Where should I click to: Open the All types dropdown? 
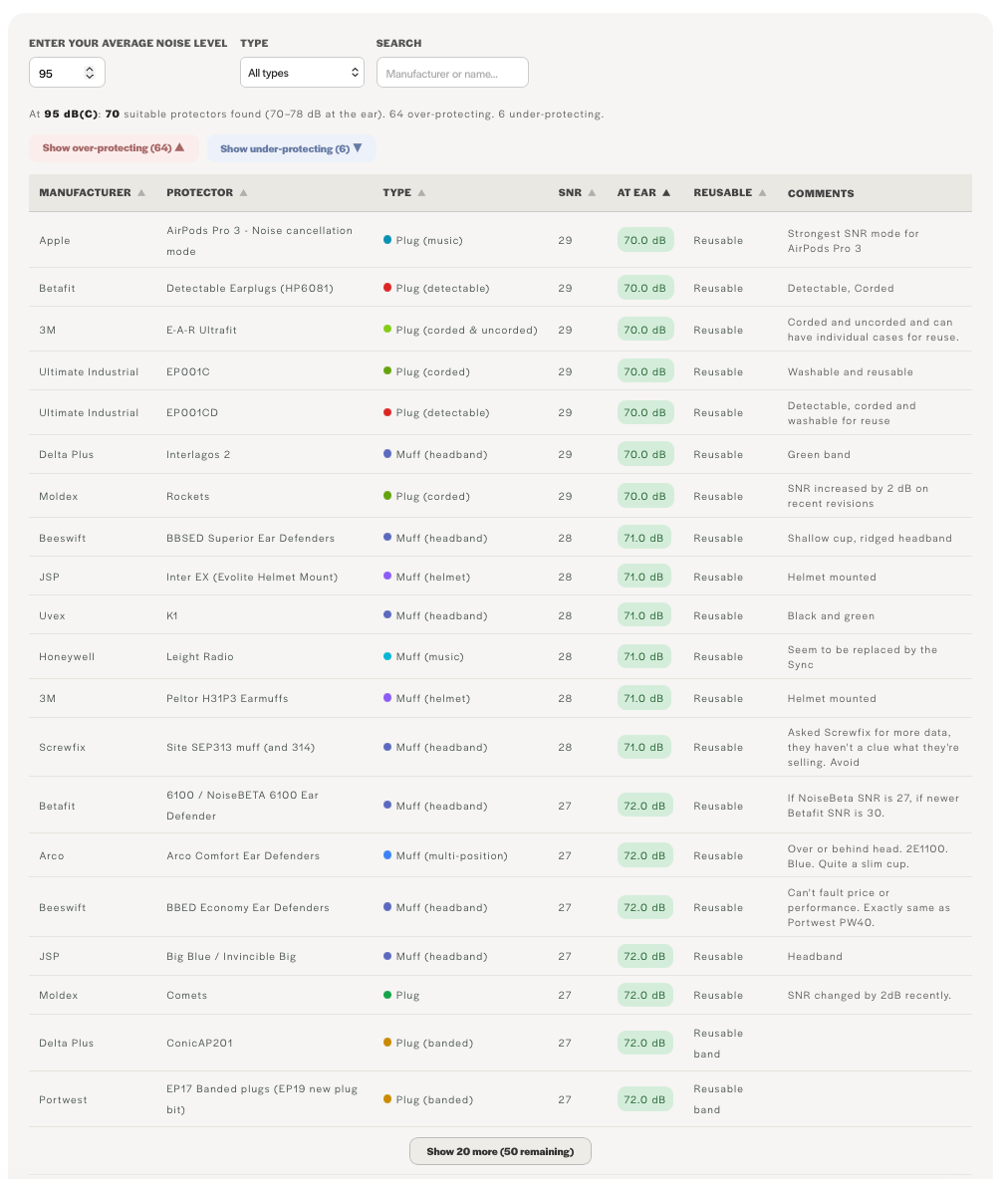point(303,73)
